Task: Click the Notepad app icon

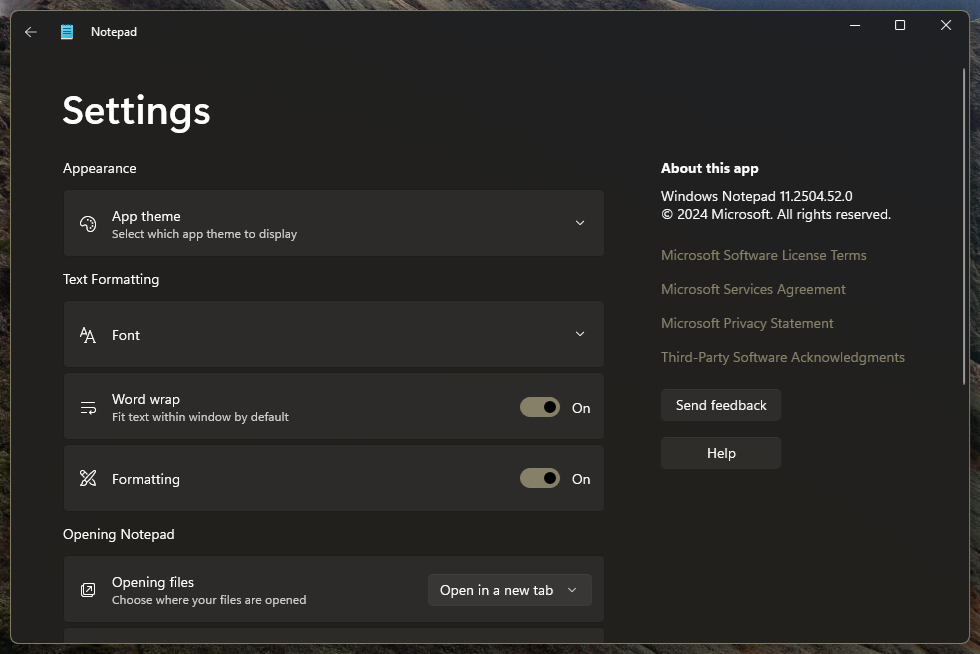Action: (67, 32)
